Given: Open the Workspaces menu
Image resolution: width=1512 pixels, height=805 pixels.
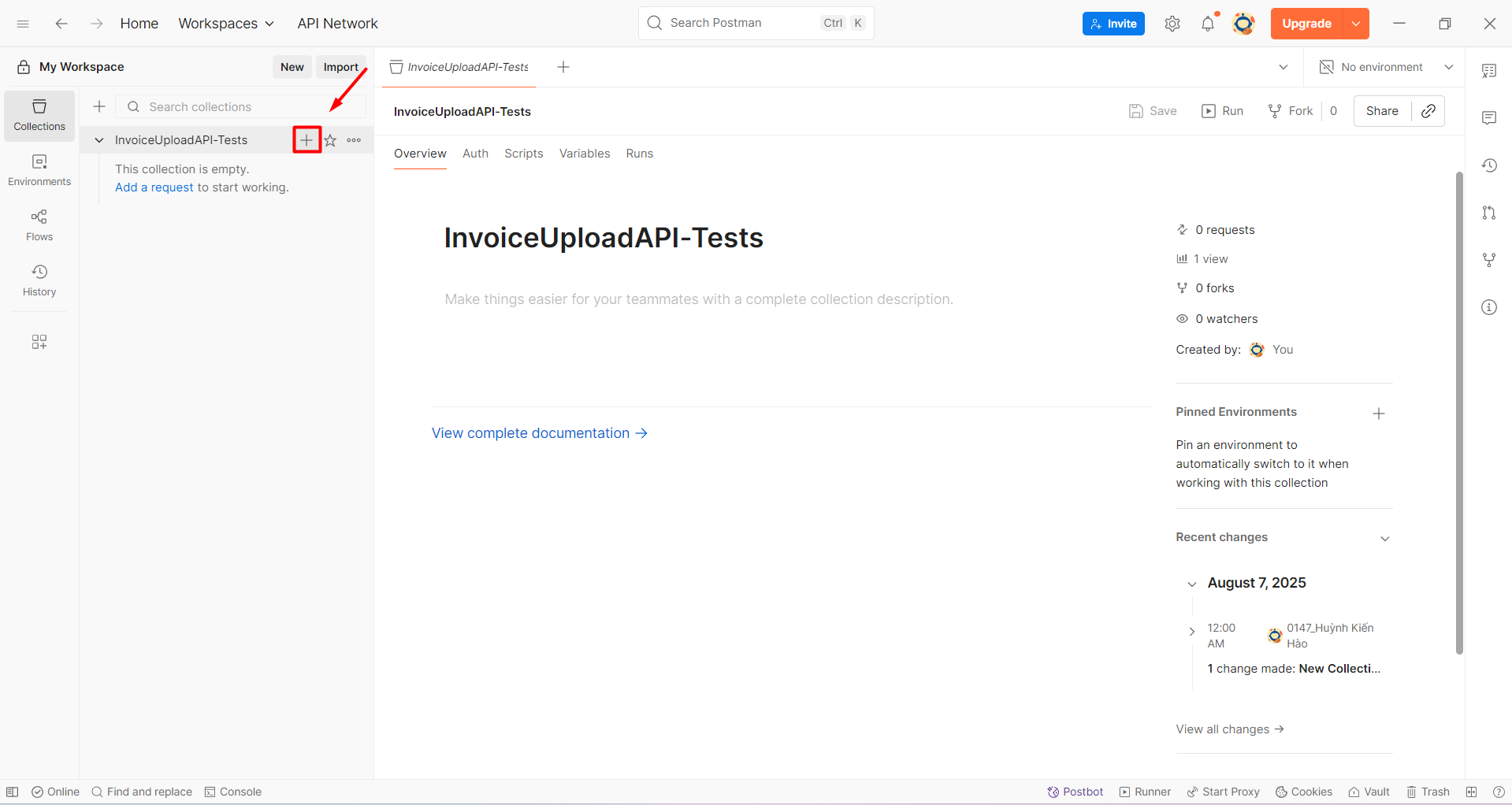Looking at the screenshot, I should coord(226,23).
